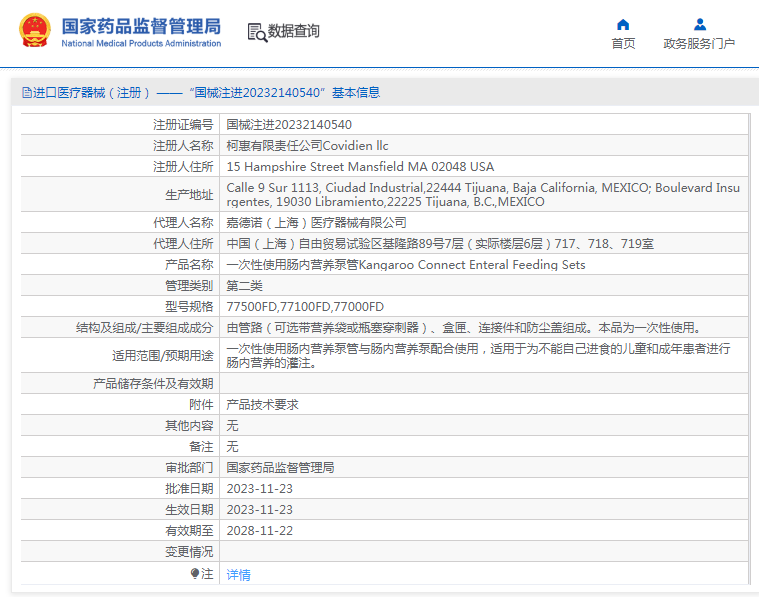
Task: Click the 注册人住所 row label
Action: pos(183,167)
